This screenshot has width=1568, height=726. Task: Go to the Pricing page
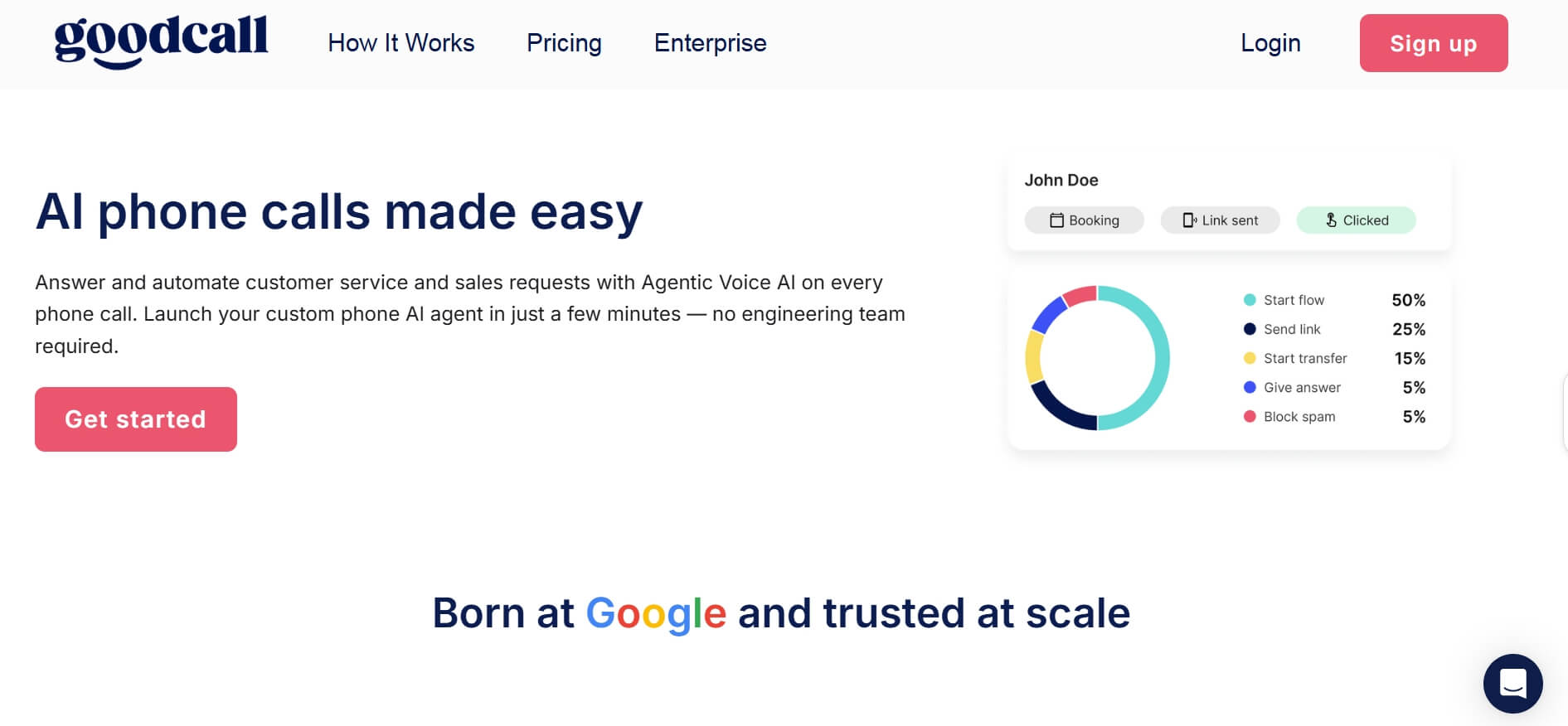564,43
